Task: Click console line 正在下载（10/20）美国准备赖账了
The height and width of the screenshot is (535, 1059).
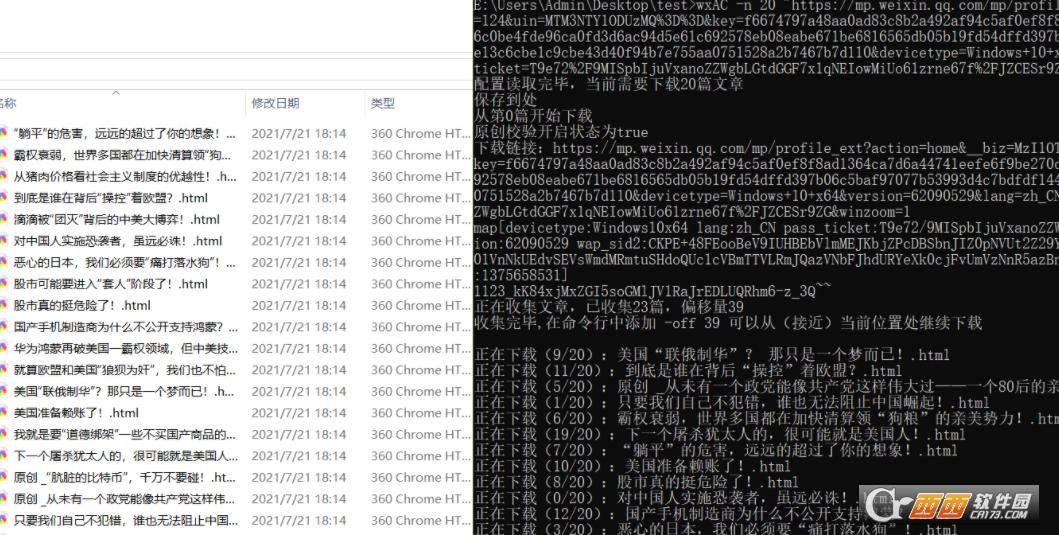Action: coord(632,466)
